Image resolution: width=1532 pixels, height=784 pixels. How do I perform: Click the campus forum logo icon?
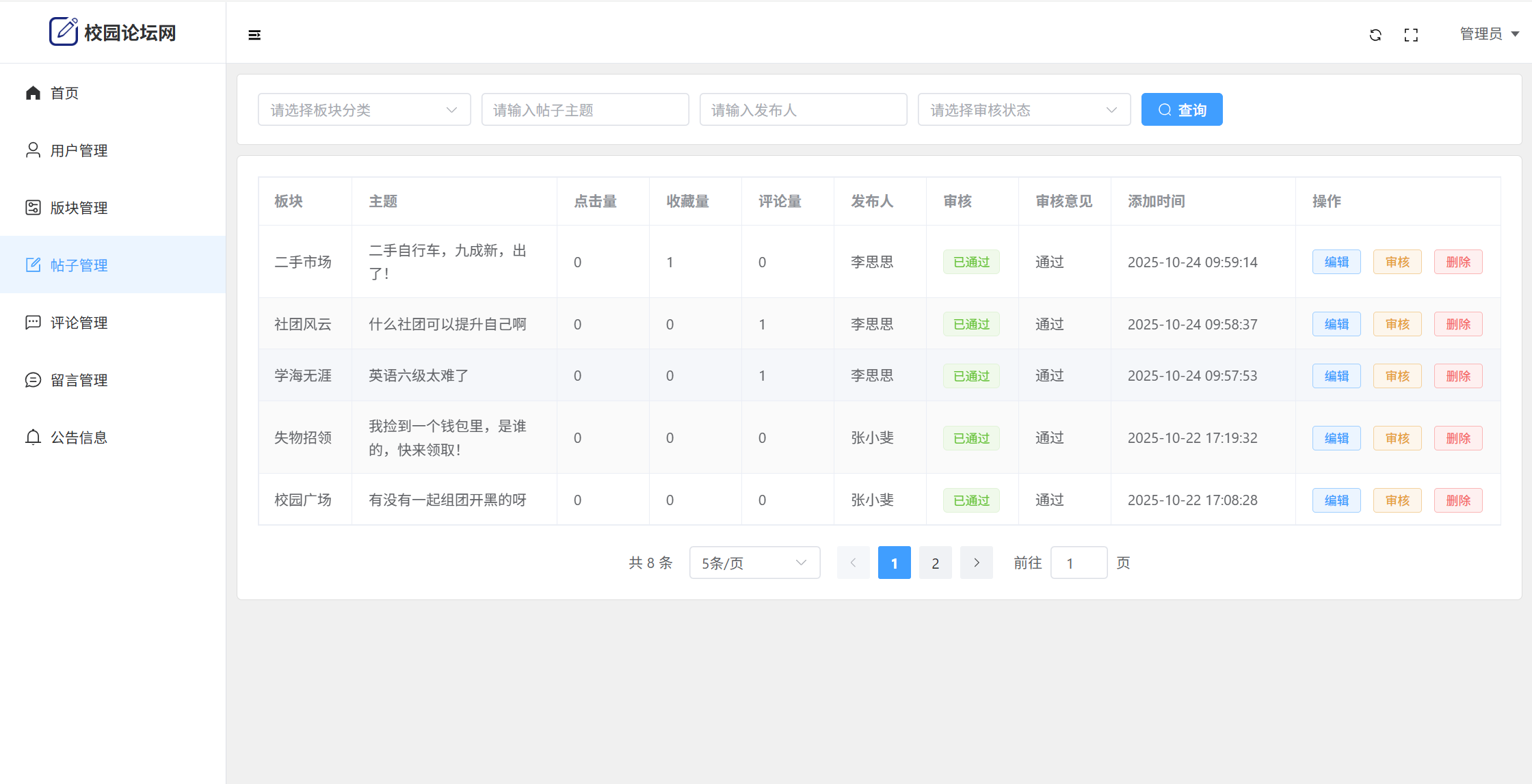tap(64, 32)
